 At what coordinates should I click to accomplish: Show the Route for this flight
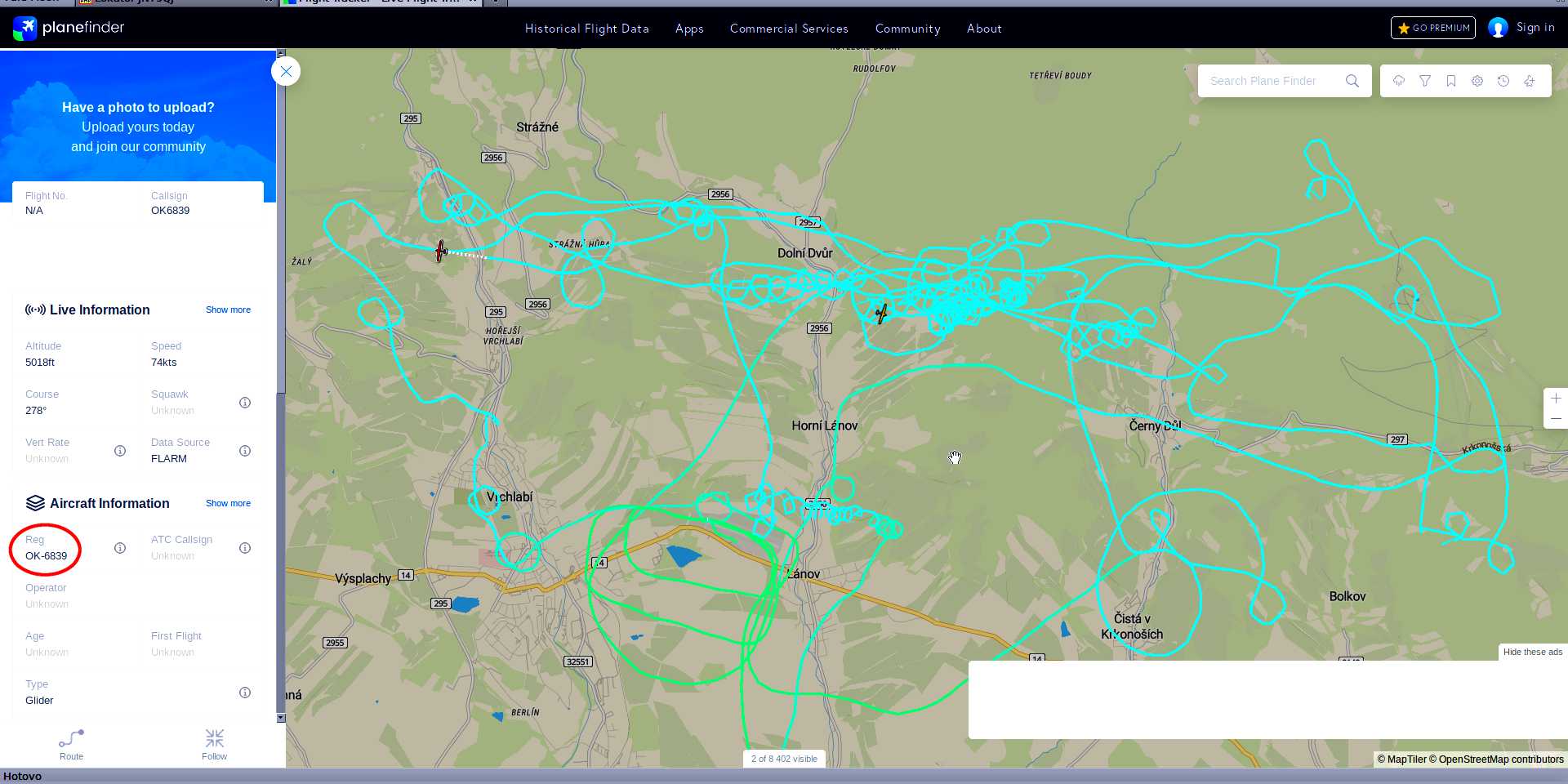pyautogui.click(x=71, y=744)
